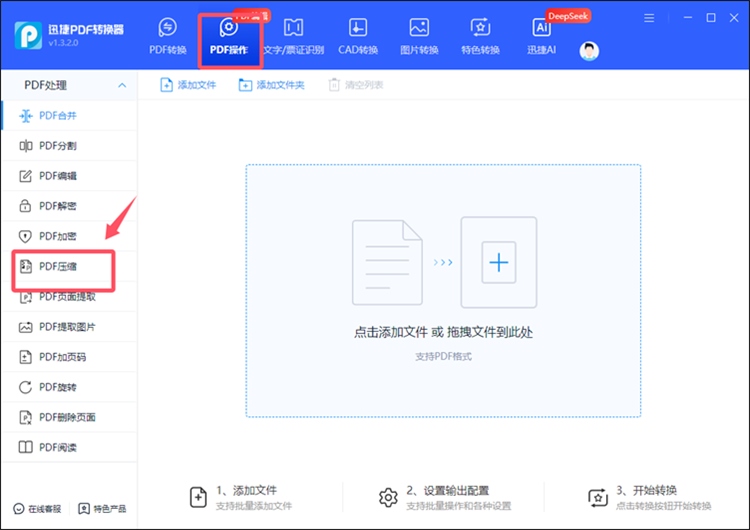The width and height of the screenshot is (750, 530).
Task: Click the PDF处理 section title text
Action: [x=45, y=85]
